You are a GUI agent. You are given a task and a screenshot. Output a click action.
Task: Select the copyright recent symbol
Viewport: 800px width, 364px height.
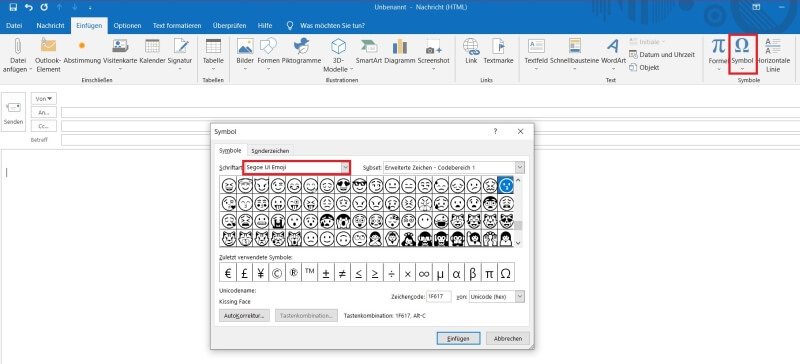tap(277, 273)
